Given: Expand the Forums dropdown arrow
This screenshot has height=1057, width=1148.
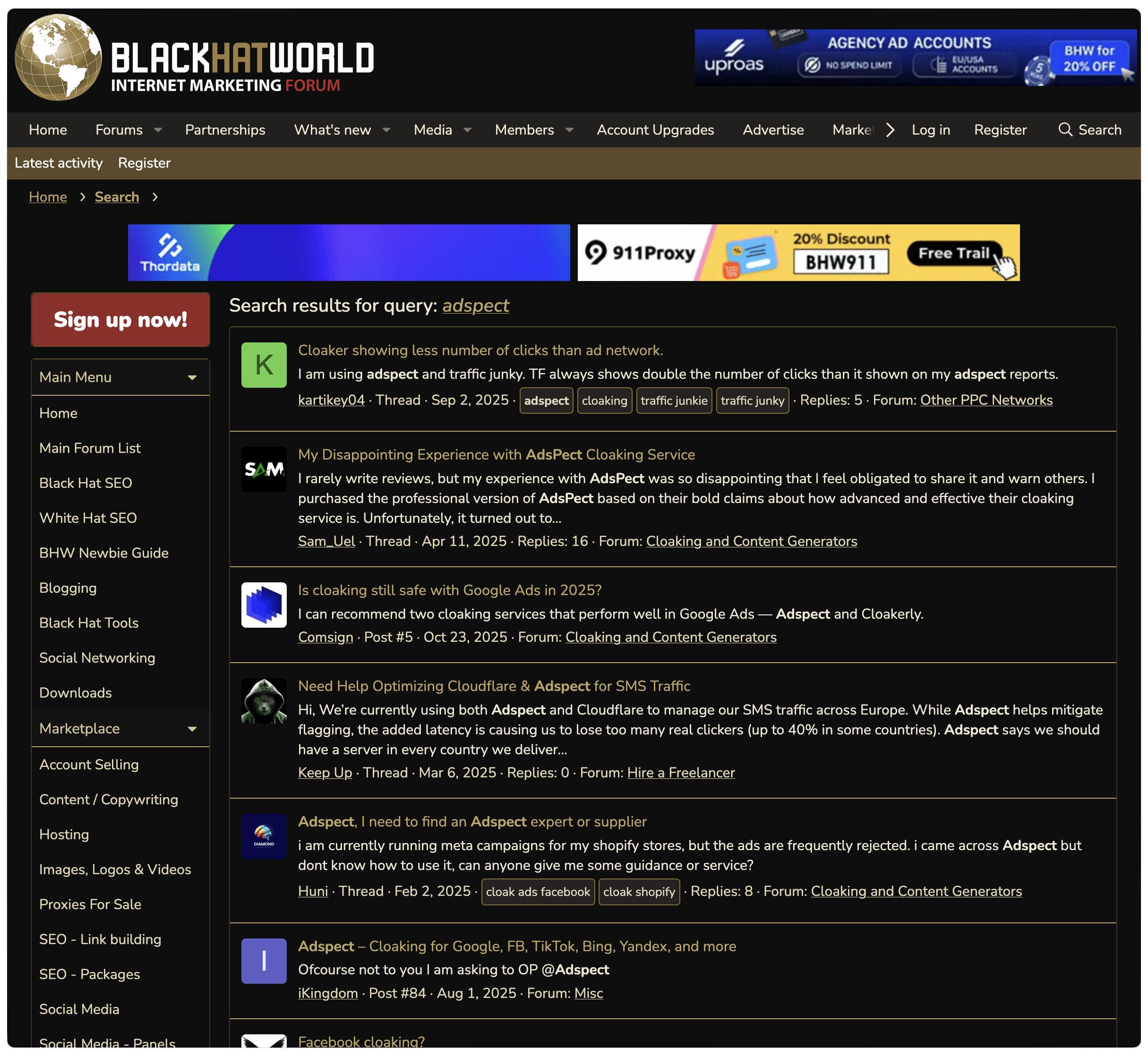Looking at the screenshot, I should (158, 130).
